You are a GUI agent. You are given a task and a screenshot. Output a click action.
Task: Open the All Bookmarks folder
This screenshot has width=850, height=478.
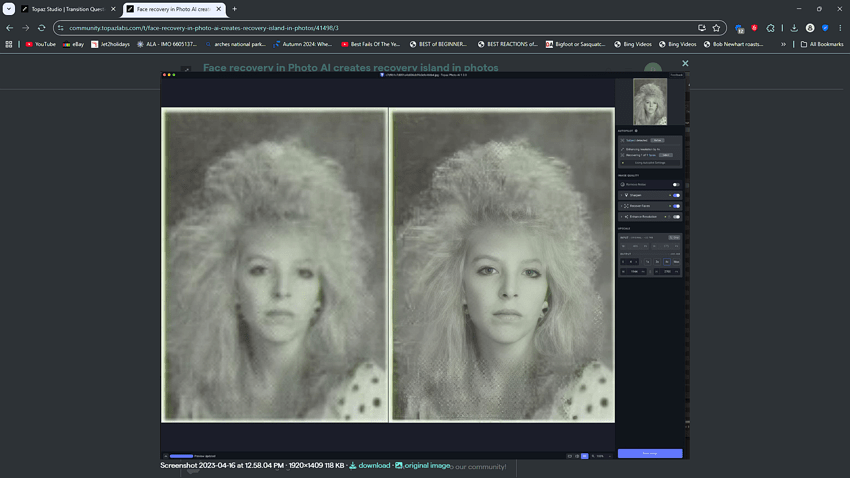(821, 44)
